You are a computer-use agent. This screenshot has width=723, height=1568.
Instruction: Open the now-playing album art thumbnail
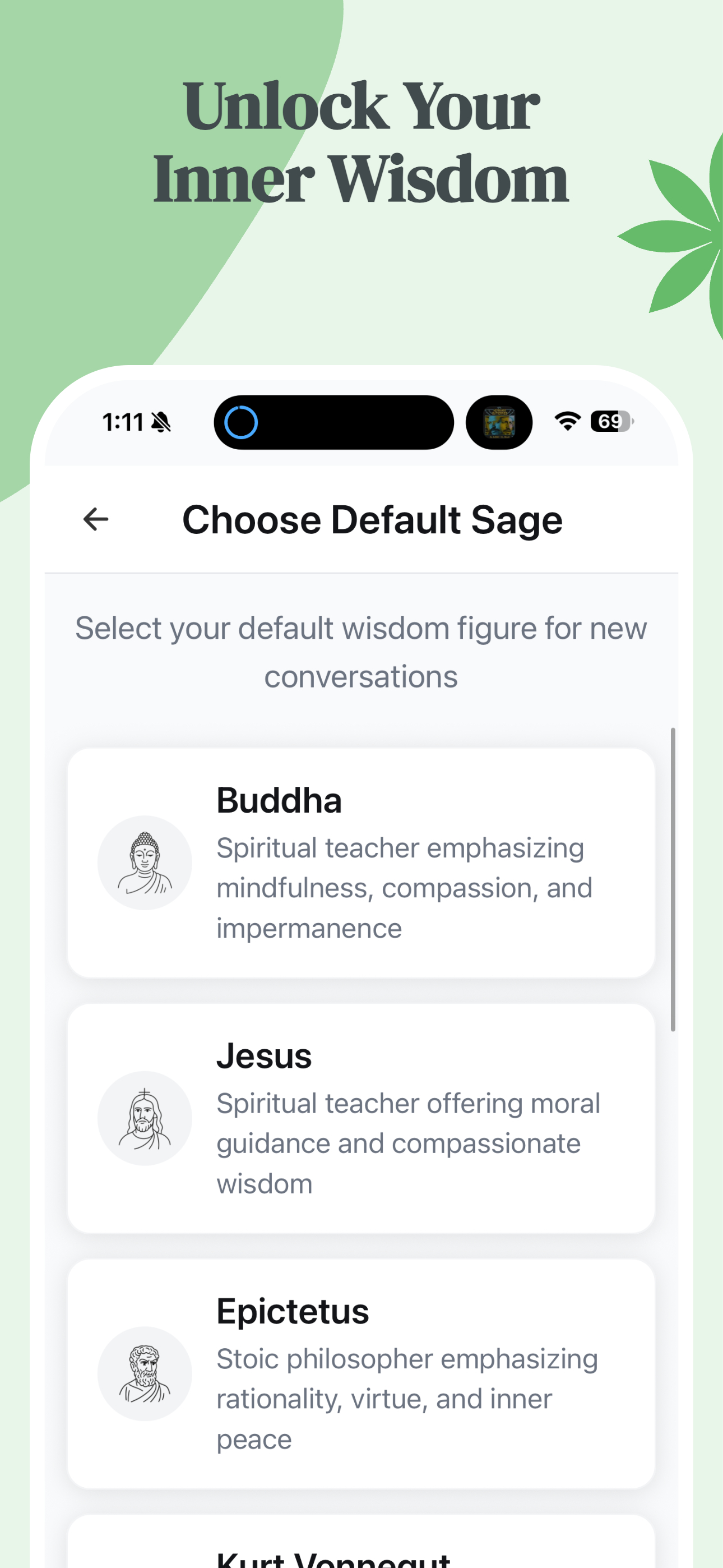tap(499, 422)
